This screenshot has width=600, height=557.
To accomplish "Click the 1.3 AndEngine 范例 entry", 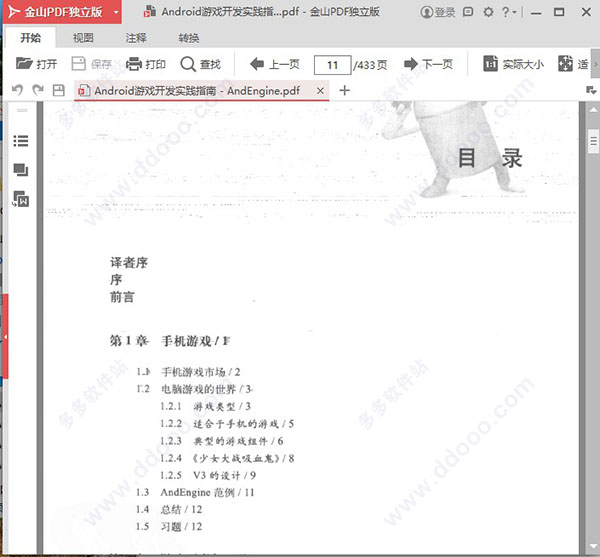I will (x=195, y=492).
